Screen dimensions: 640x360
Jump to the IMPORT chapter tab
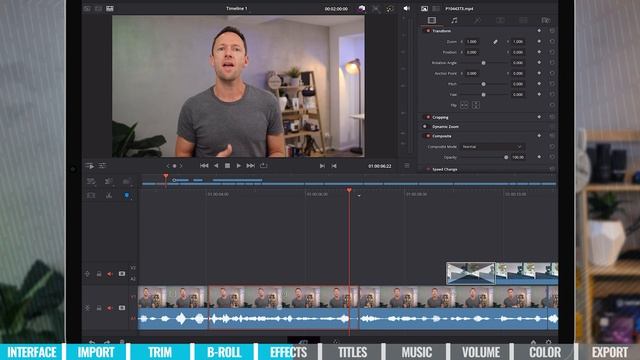(96, 352)
